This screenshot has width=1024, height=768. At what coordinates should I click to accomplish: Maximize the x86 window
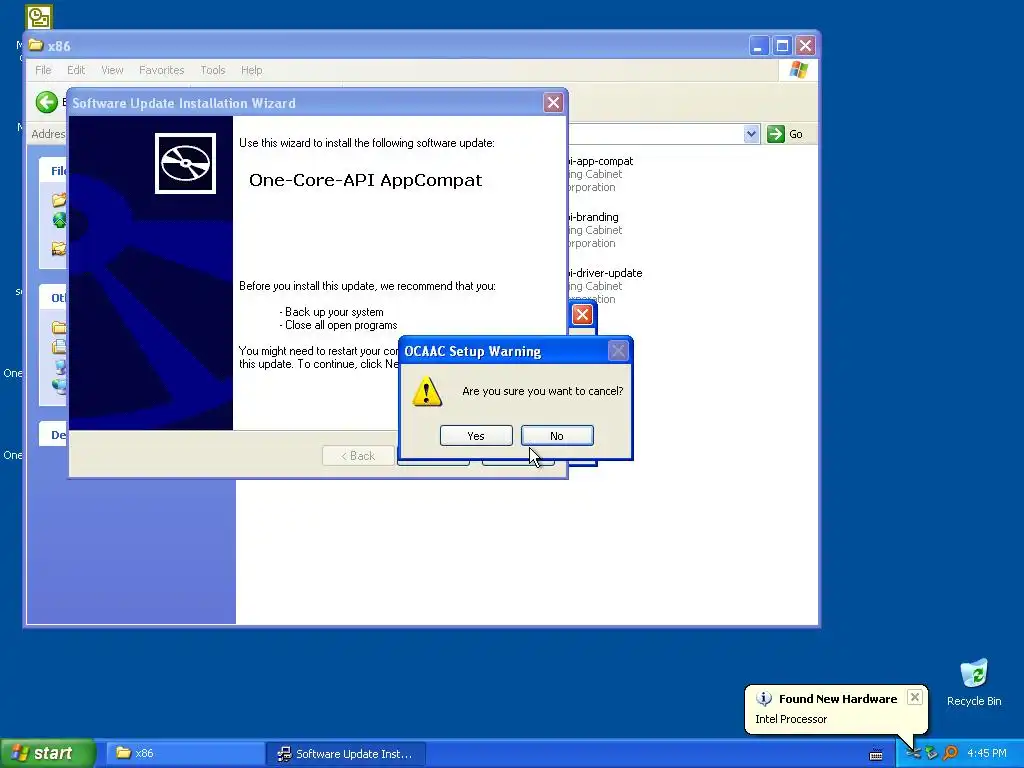[782, 46]
